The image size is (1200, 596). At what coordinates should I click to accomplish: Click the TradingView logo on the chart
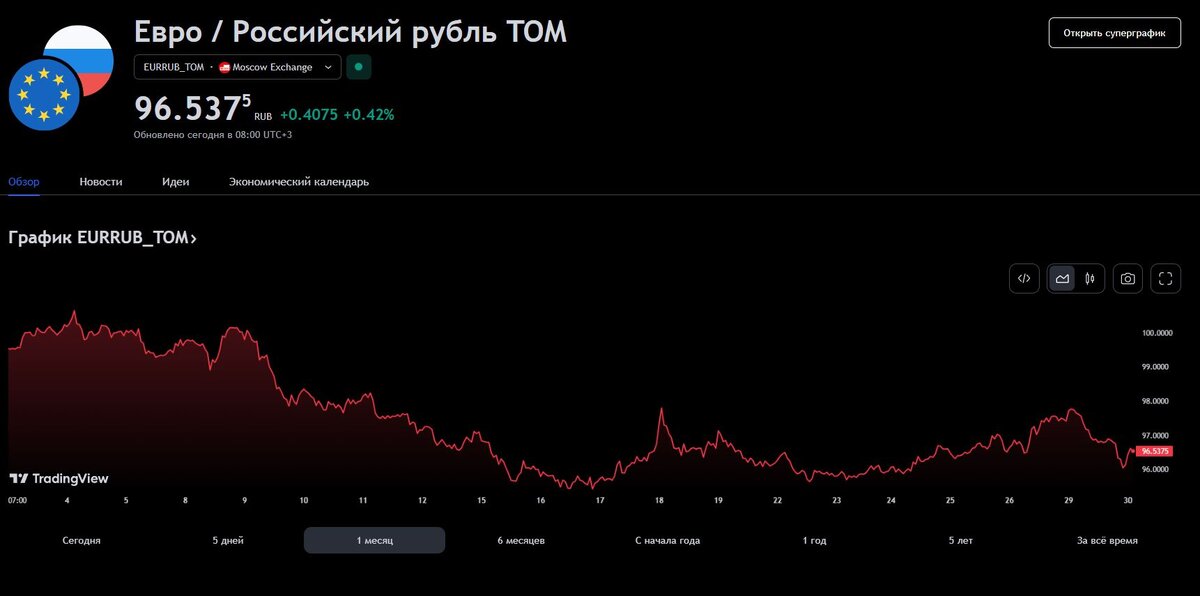tap(60, 478)
